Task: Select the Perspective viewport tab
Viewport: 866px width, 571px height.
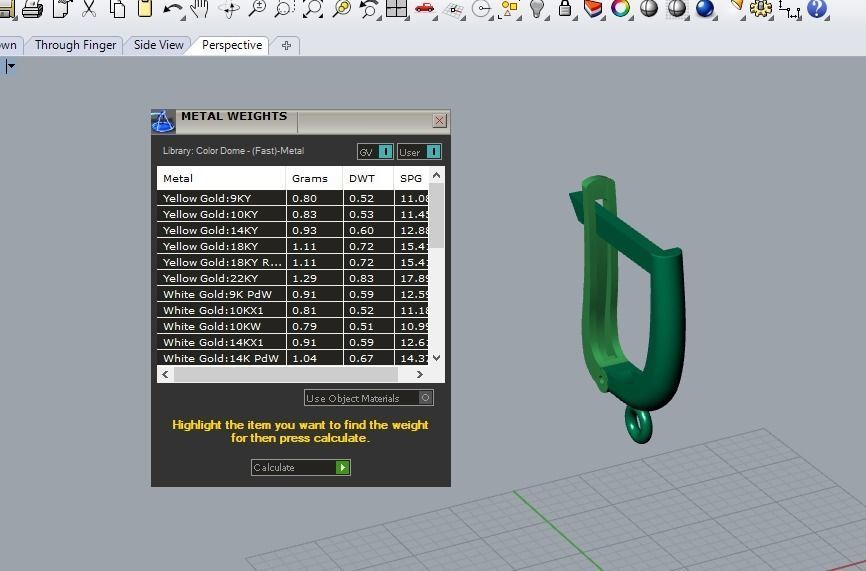Action: click(x=232, y=45)
